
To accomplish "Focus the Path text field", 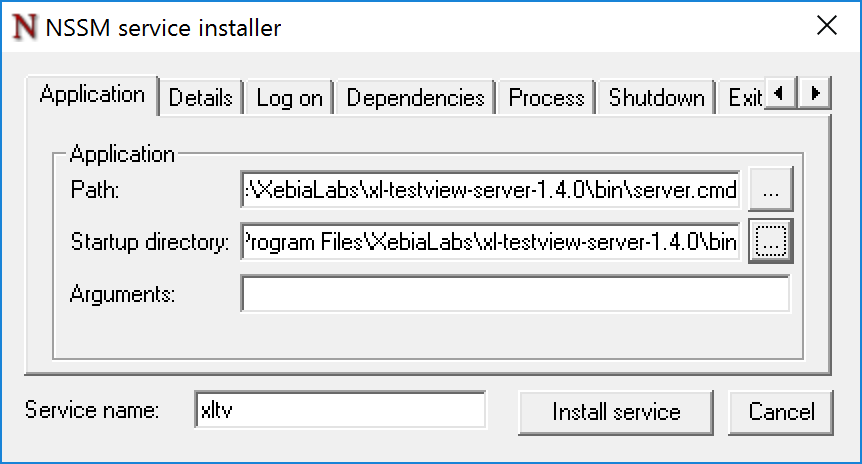I will coord(490,188).
